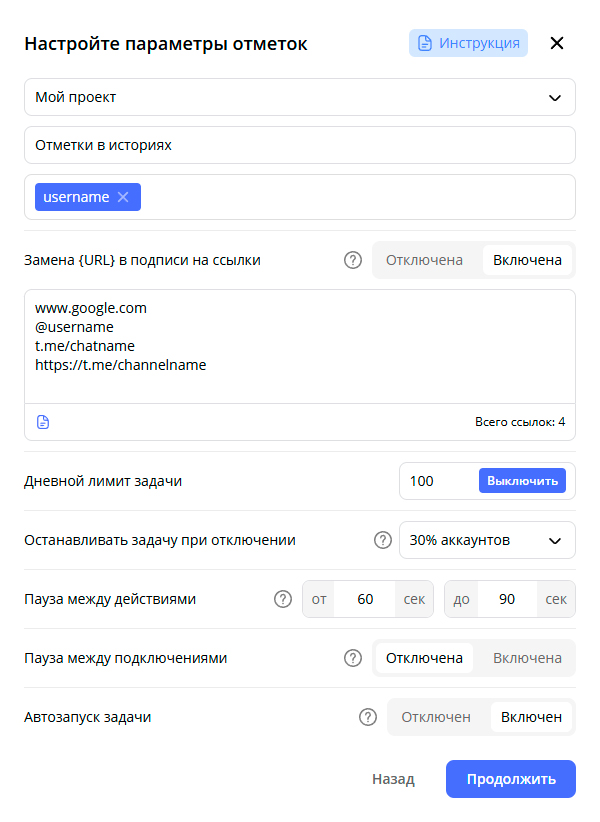
Task: Expand the Мой проект project dropdown
Action: click(x=300, y=97)
